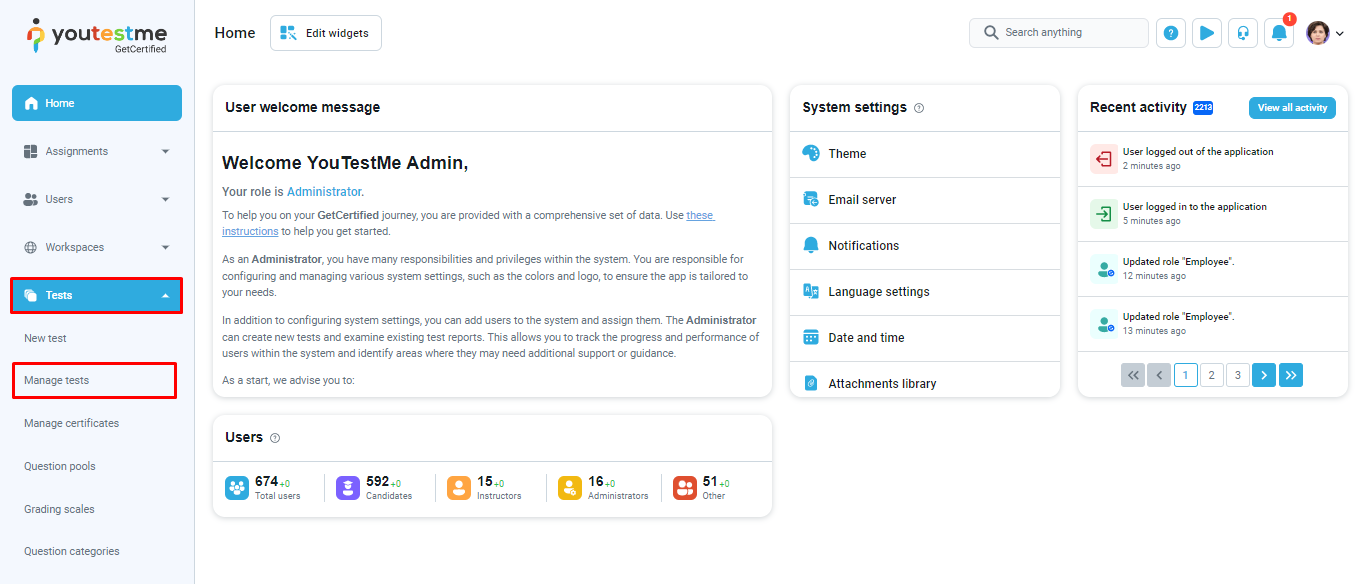
Task: Collapse the Tests menu arrow
Action: click(165, 295)
